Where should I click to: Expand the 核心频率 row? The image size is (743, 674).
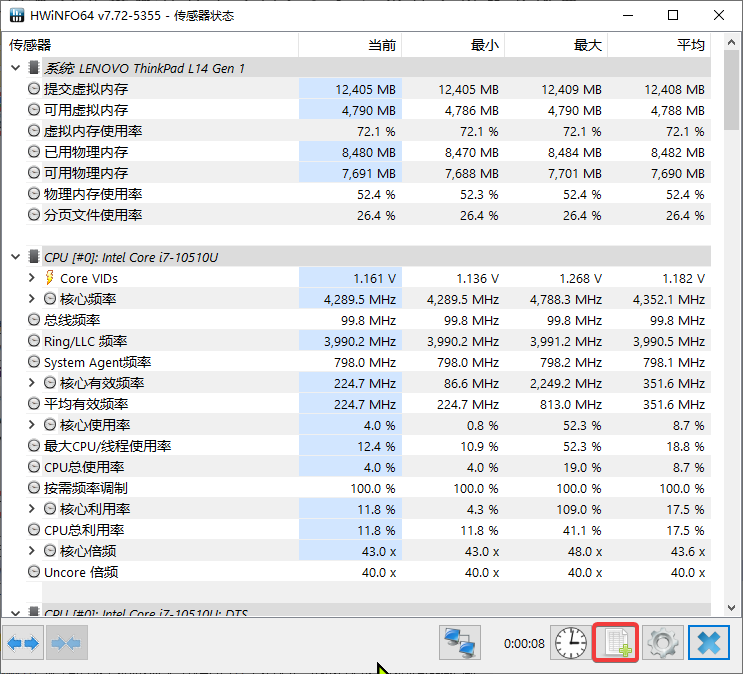point(33,299)
